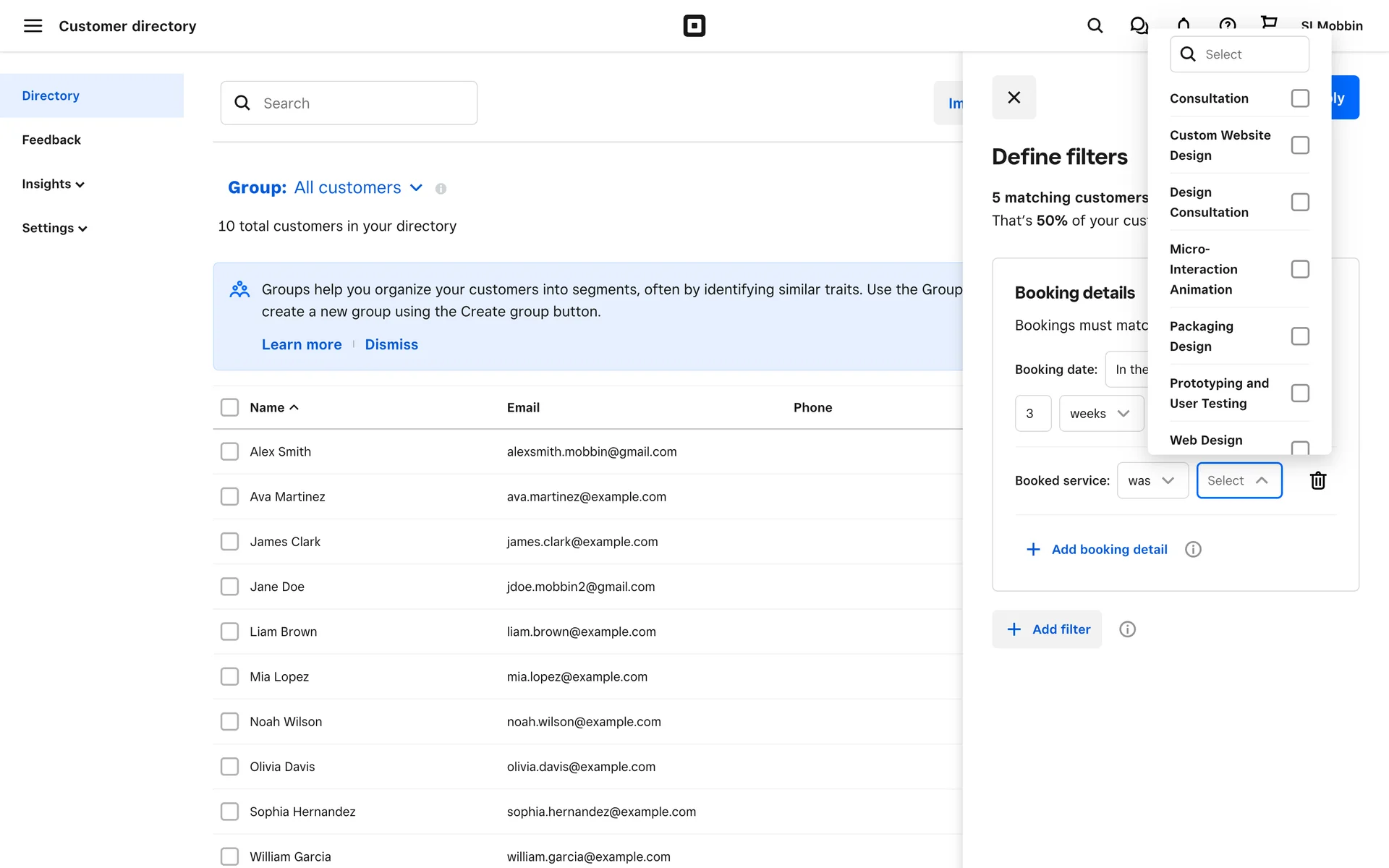The image size is (1389, 868).
Task: Open the header search magnifier icon
Action: [x=1095, y=26]
